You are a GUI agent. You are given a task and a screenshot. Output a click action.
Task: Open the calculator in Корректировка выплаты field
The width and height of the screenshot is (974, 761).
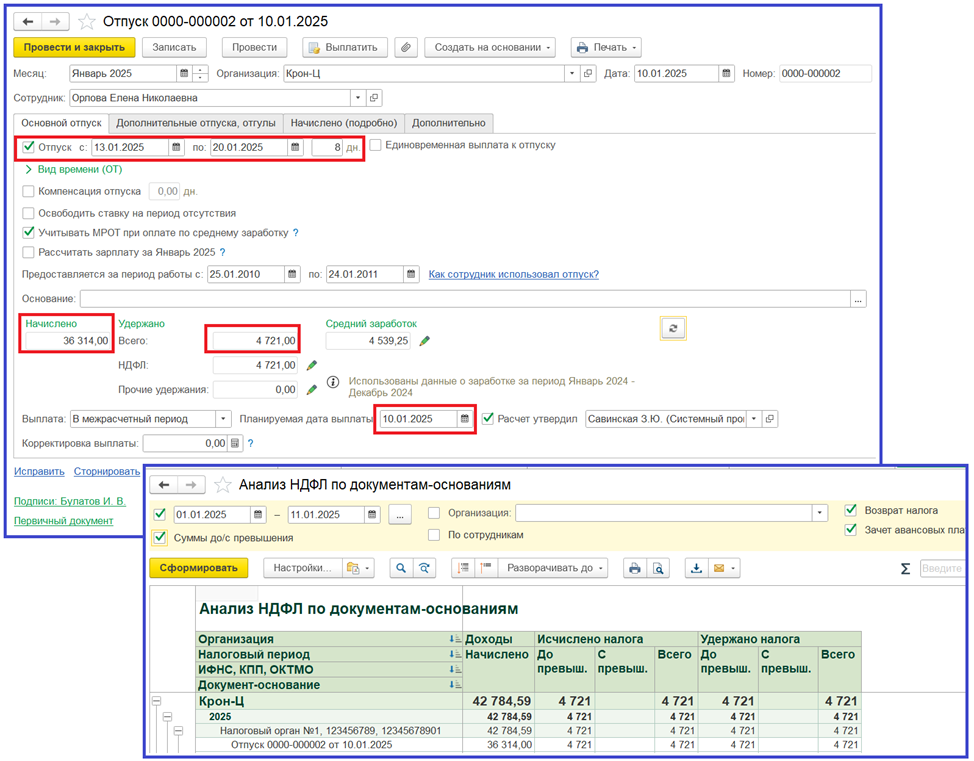click(x=235, y=443)
